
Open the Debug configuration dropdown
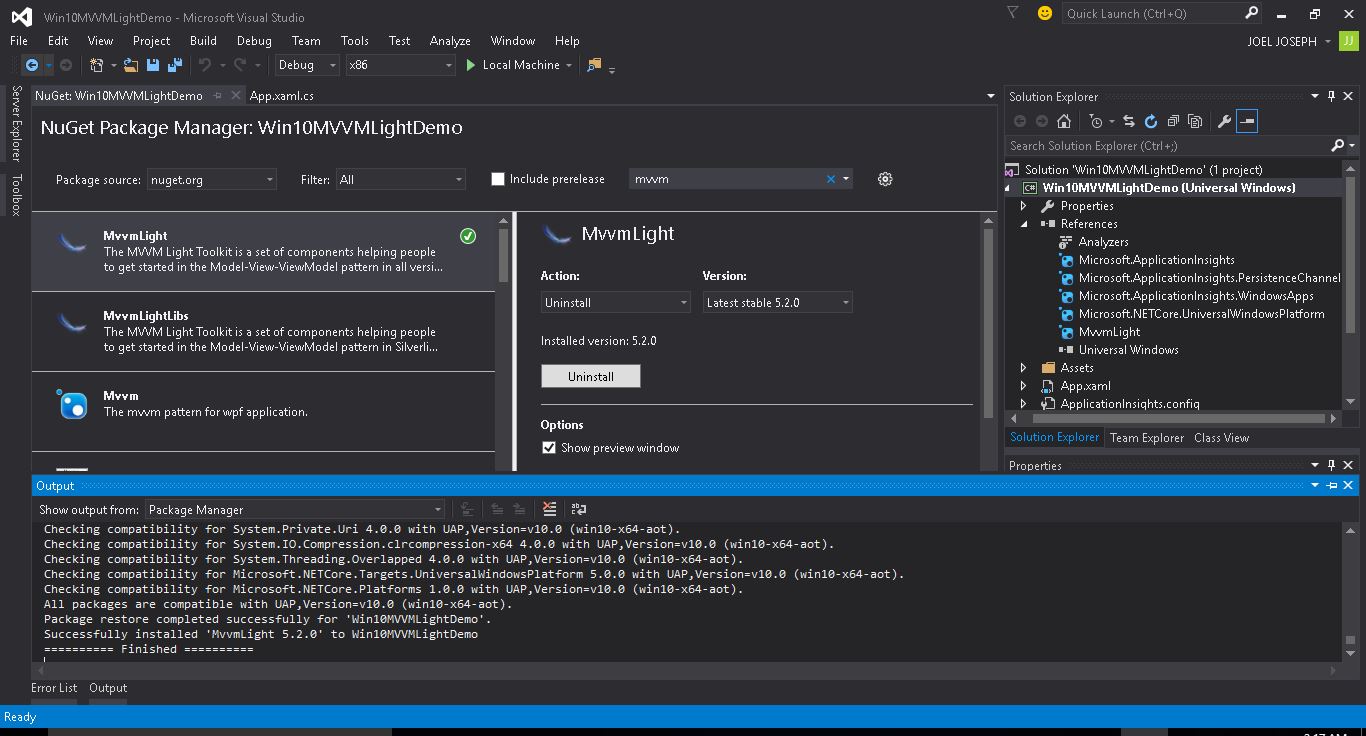coord(307,65)
